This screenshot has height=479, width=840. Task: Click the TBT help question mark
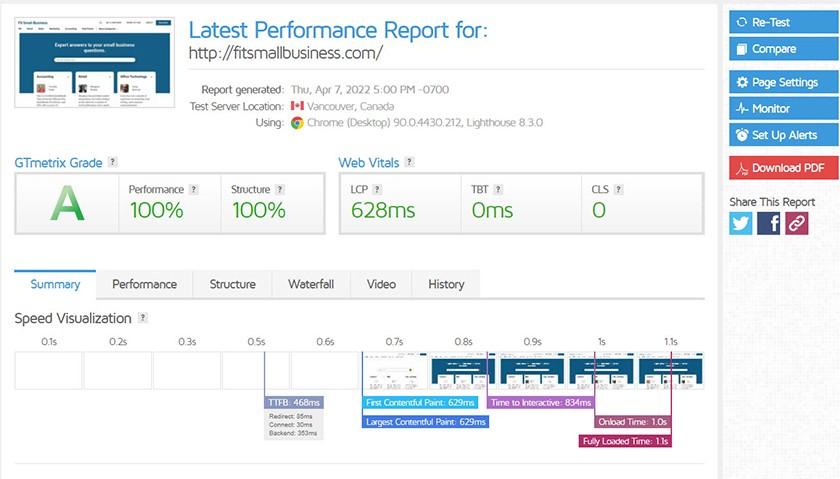click(x=498, y=189)
